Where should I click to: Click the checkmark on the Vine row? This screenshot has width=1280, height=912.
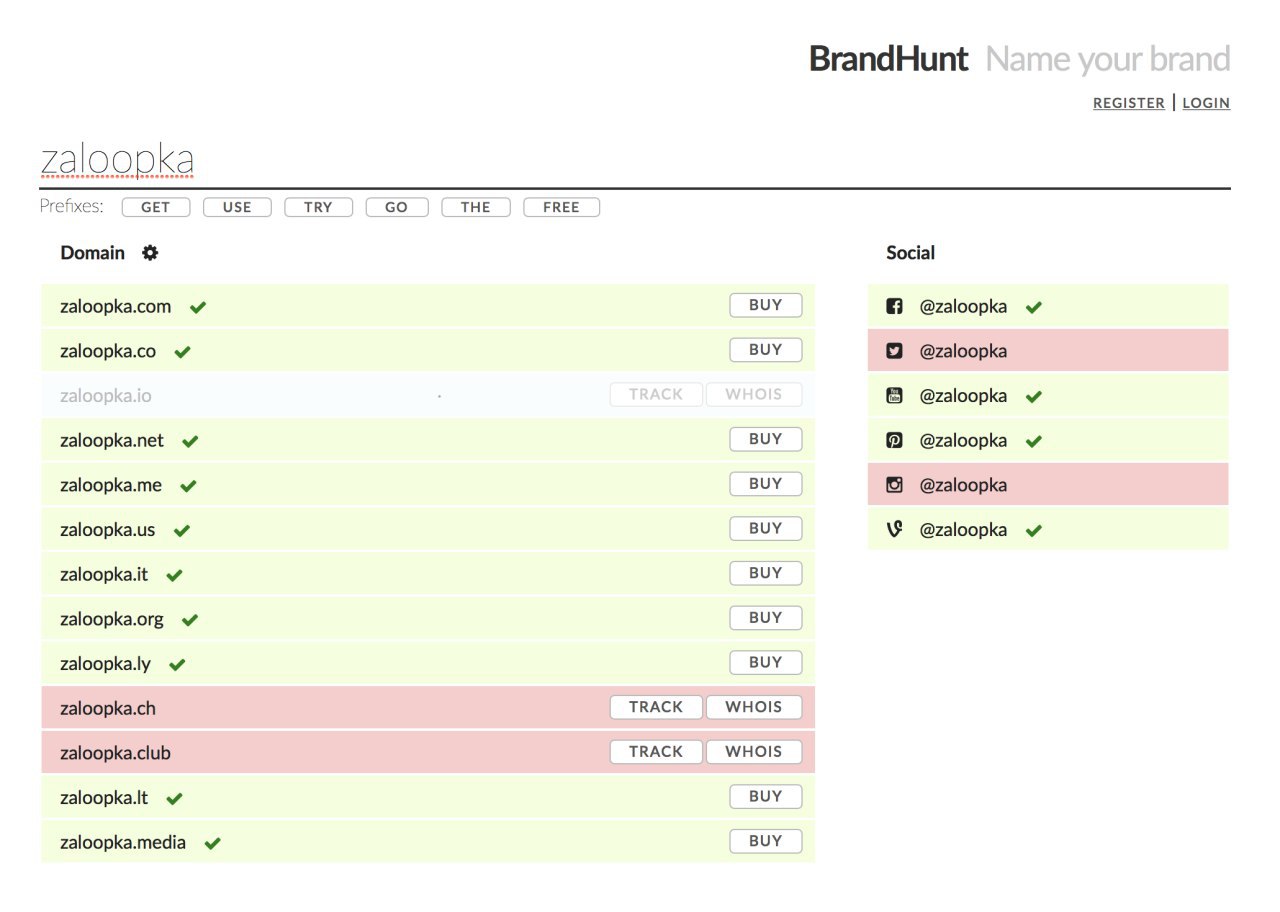tap(1034, 530)
